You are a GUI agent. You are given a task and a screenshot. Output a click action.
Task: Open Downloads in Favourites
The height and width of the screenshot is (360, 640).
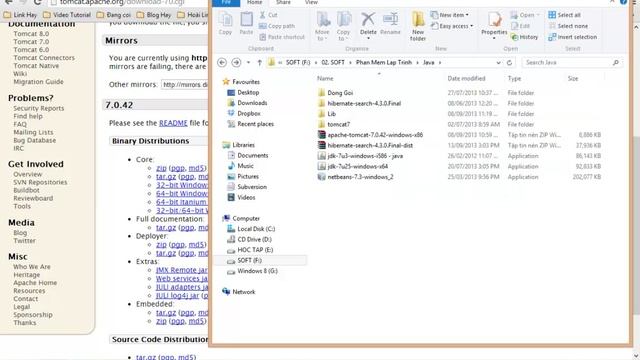click(x=252, y=103)
